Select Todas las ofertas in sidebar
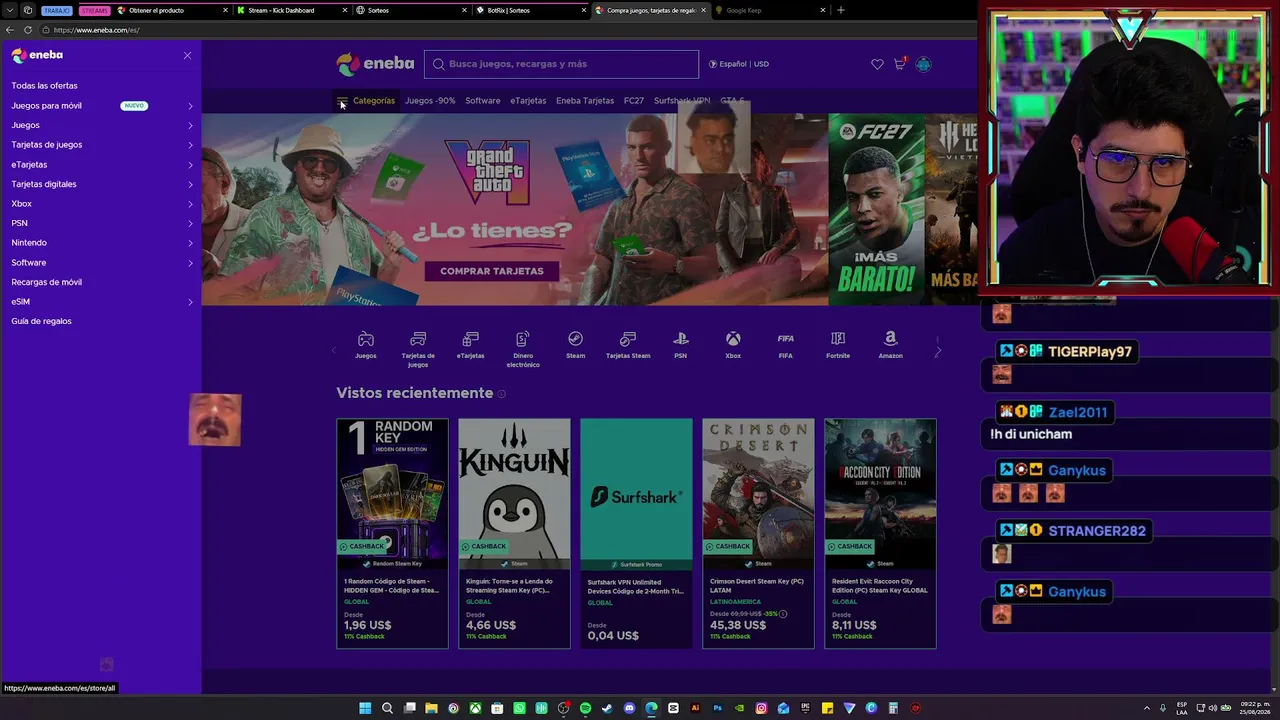The image size is (1280, 720). [44, 86]
